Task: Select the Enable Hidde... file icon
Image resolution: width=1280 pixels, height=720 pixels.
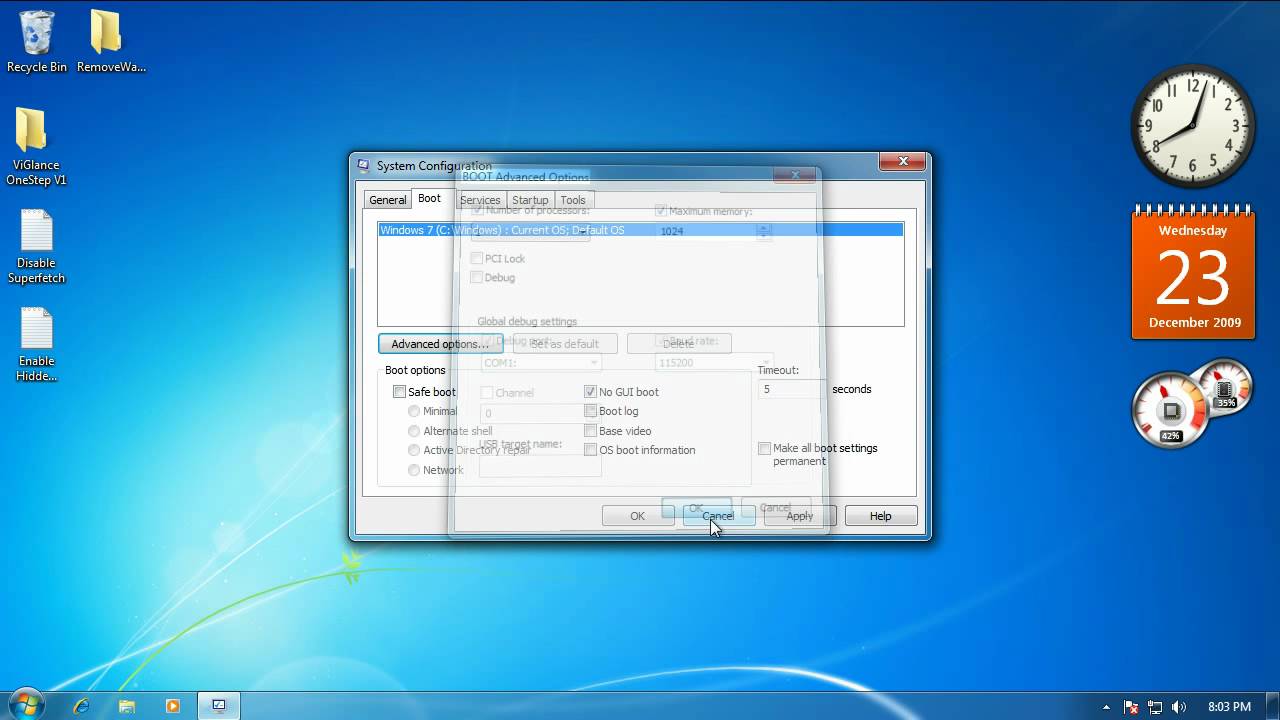Action: coord(36,345)
